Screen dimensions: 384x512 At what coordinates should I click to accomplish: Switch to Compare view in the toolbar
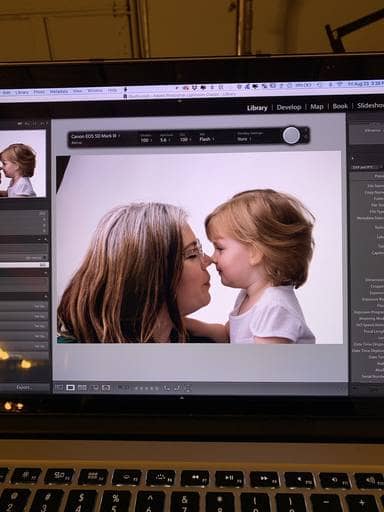[82, 388]
